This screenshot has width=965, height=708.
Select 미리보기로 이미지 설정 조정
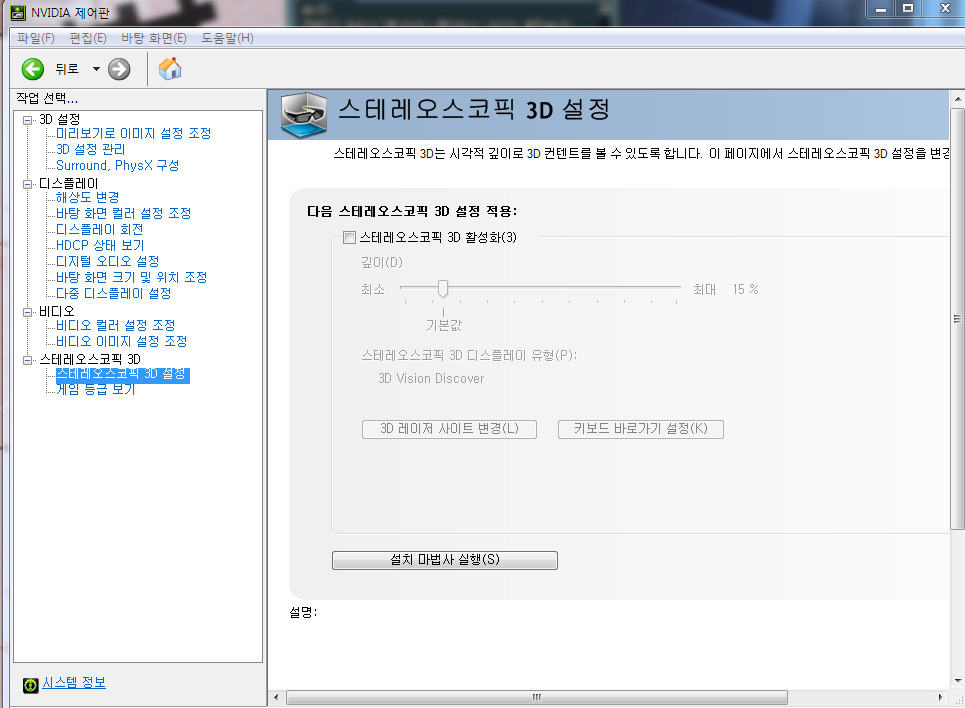[x=134, y=134]
